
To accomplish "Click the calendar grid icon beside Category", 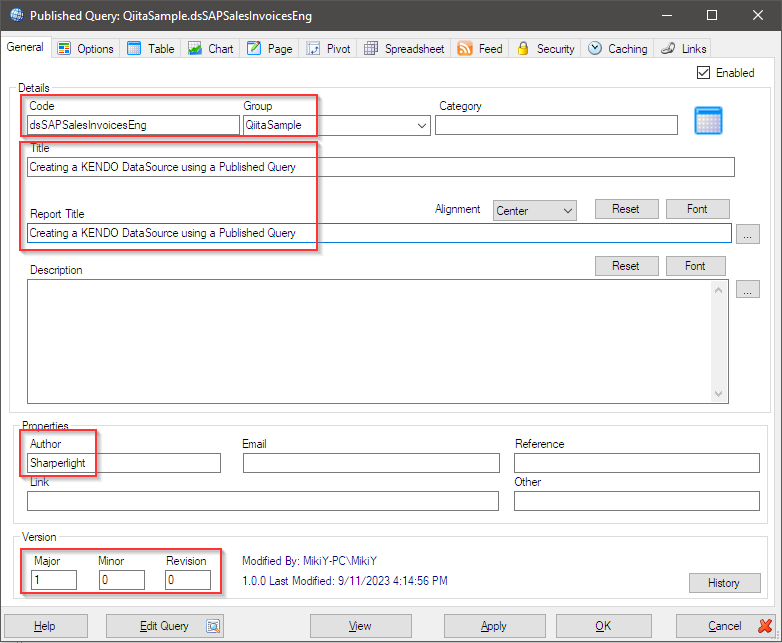I will (x=708, y=120).
